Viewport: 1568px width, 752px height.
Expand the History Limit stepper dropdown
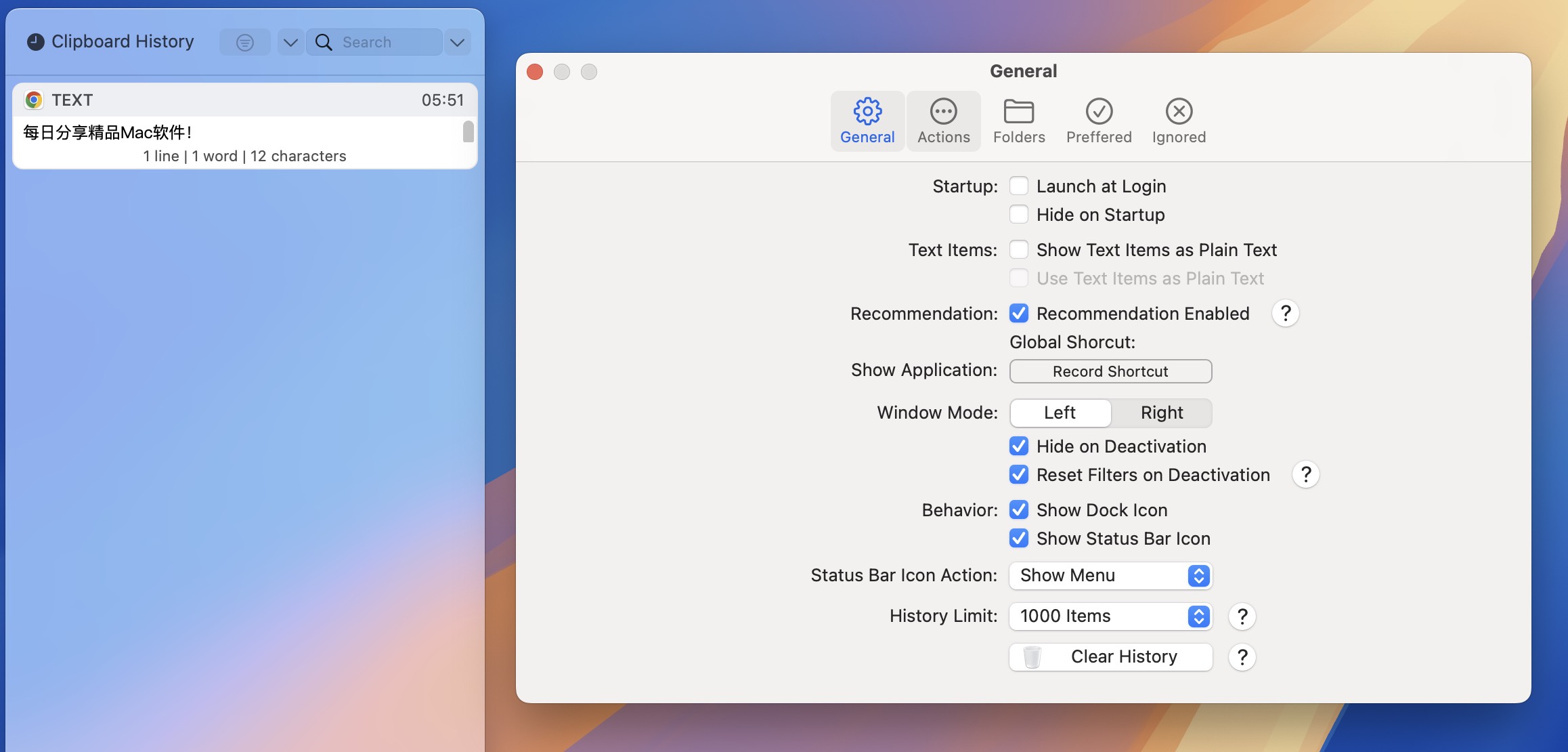1197,615
